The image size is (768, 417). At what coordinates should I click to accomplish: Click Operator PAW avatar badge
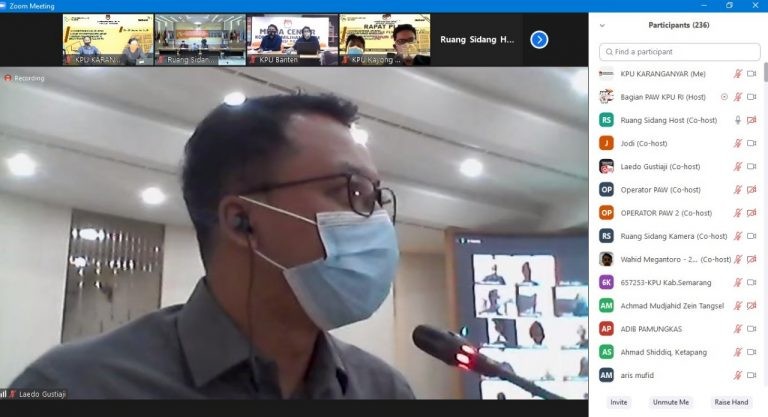coord(606,189)
